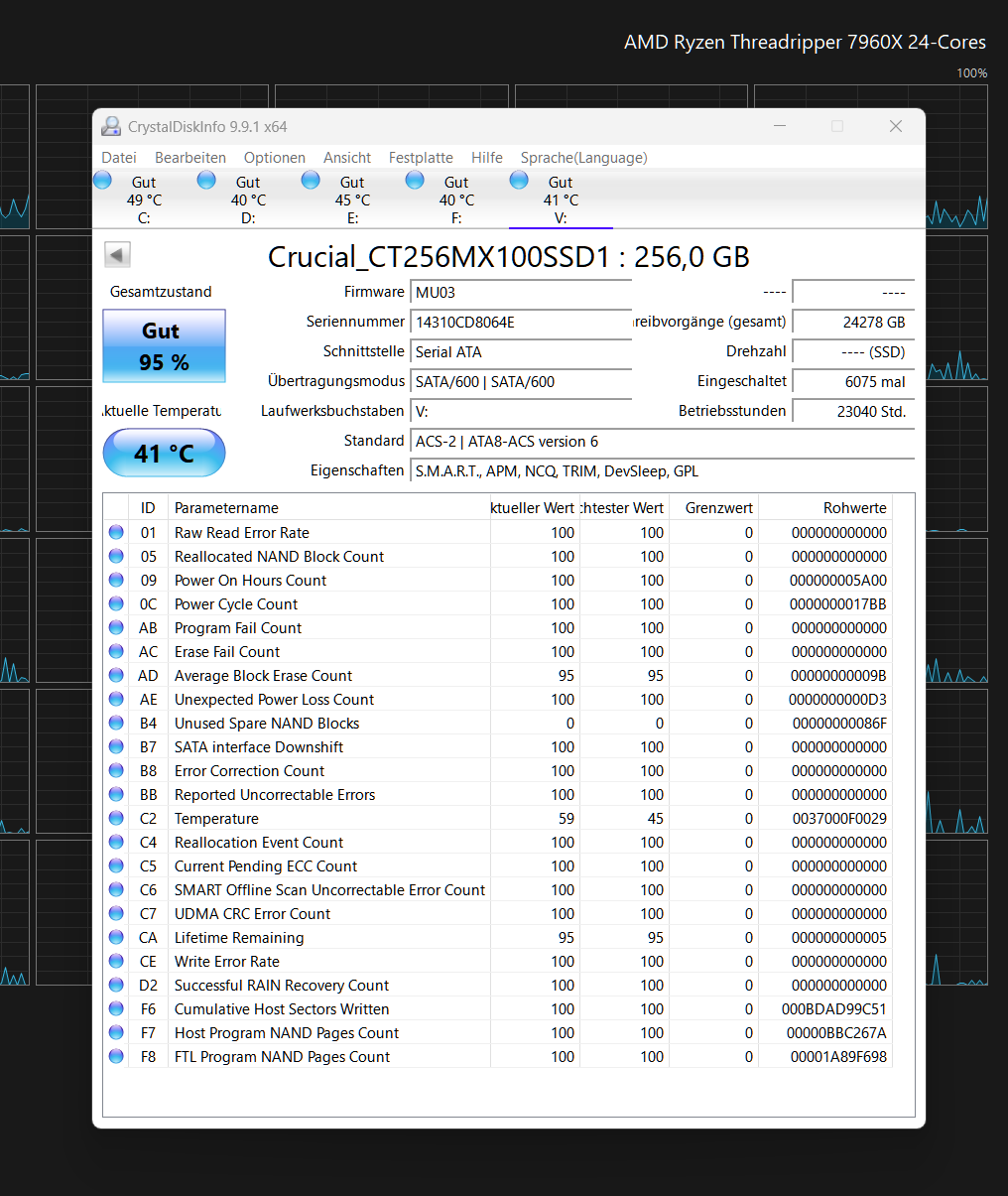Open the Bearbeiten menu
The width and height of the screenshot is (1008, 1196).
click(x=190, y=158)
